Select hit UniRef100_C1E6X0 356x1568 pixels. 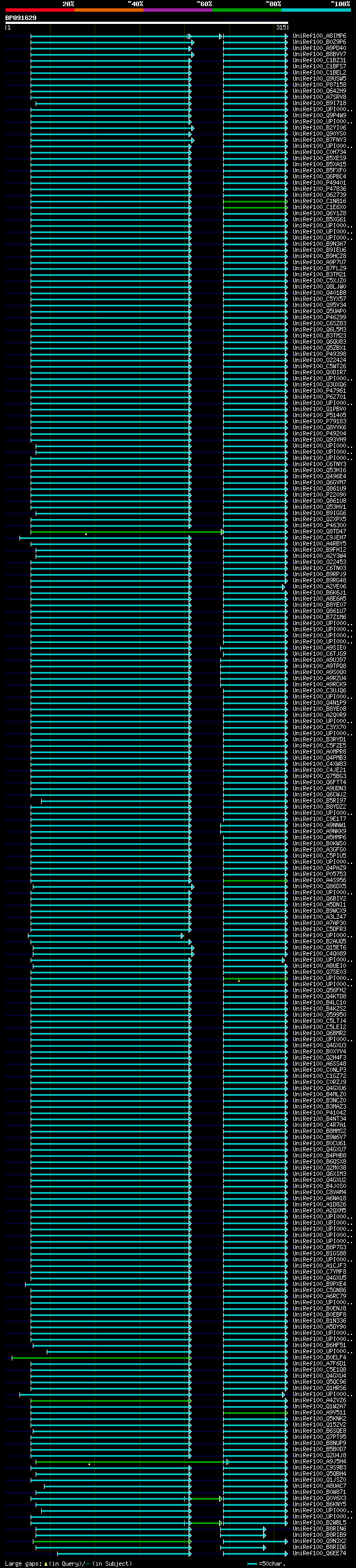319,207
